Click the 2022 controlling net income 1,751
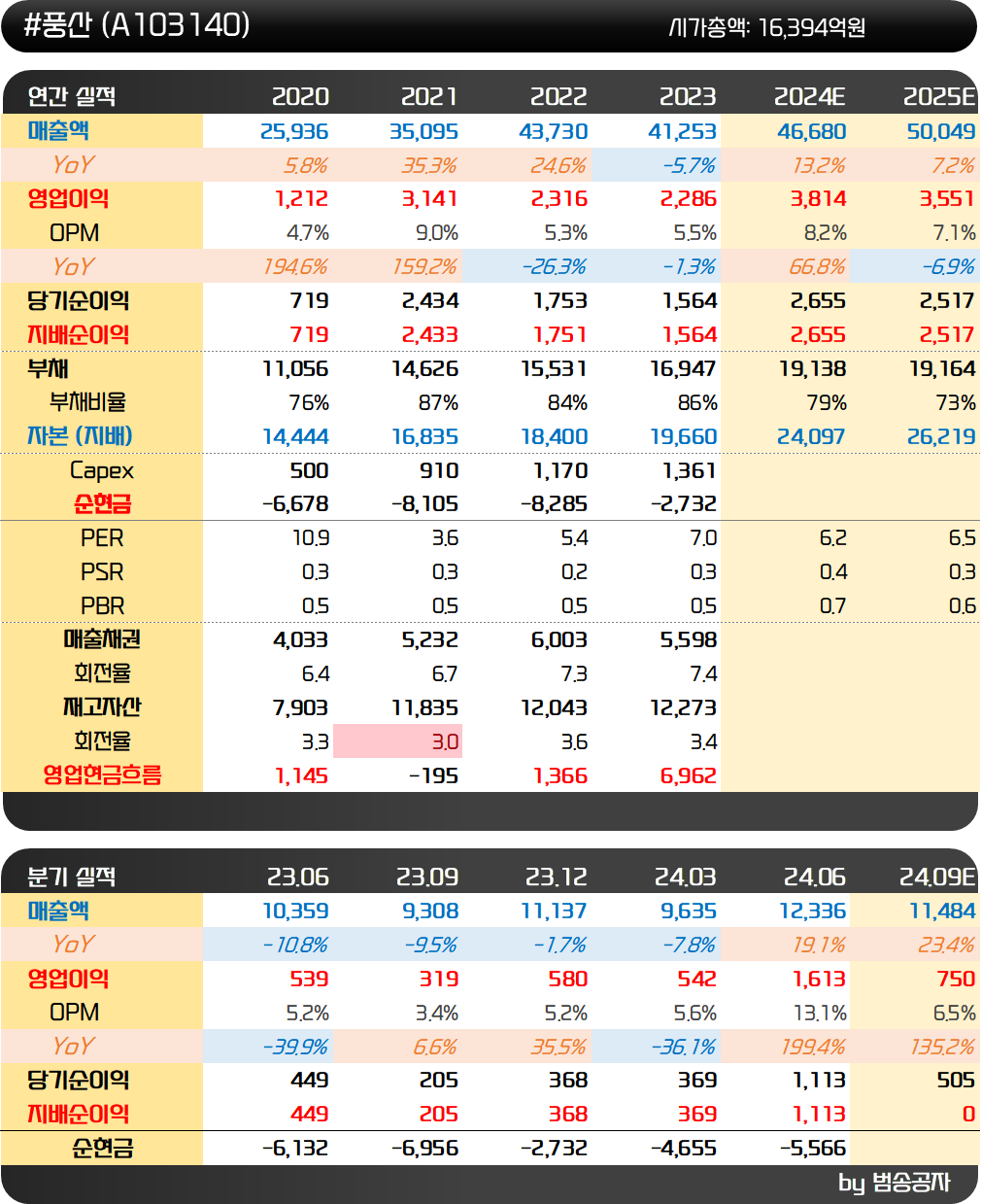 (x=560, y=334)
